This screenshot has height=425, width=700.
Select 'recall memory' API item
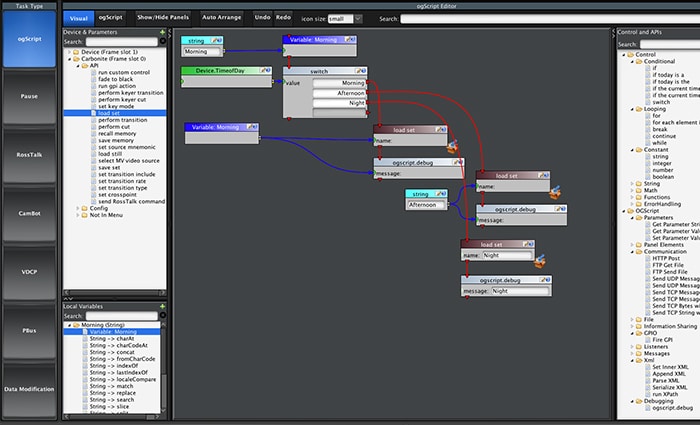117,133
